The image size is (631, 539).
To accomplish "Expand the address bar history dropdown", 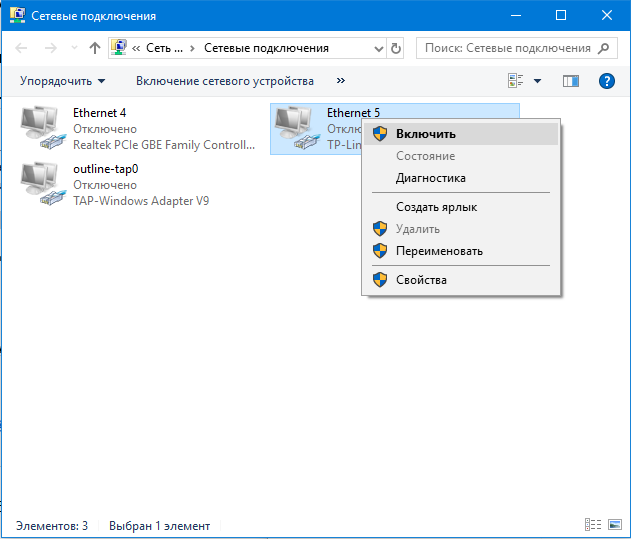I will [378, 48].
